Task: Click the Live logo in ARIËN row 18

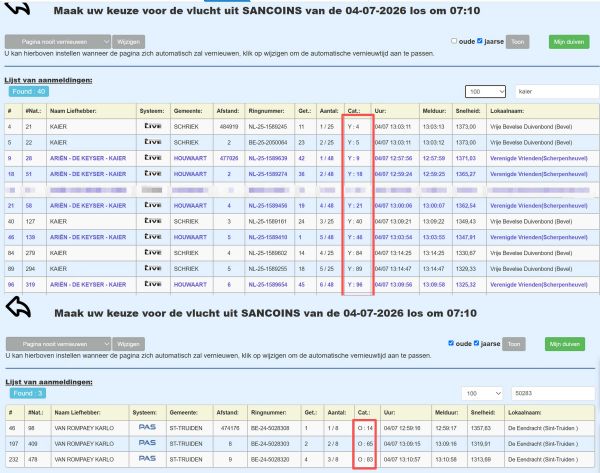Action: click(x=153, y=173)
